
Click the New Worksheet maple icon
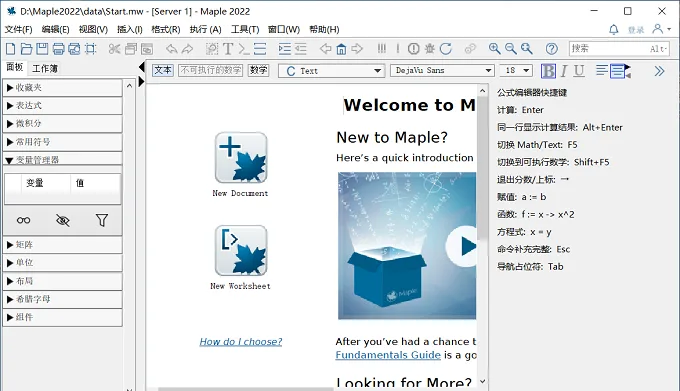241,251
